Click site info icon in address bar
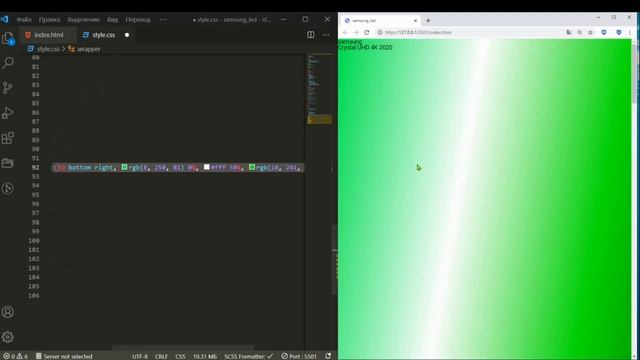 tap(380, 32)
